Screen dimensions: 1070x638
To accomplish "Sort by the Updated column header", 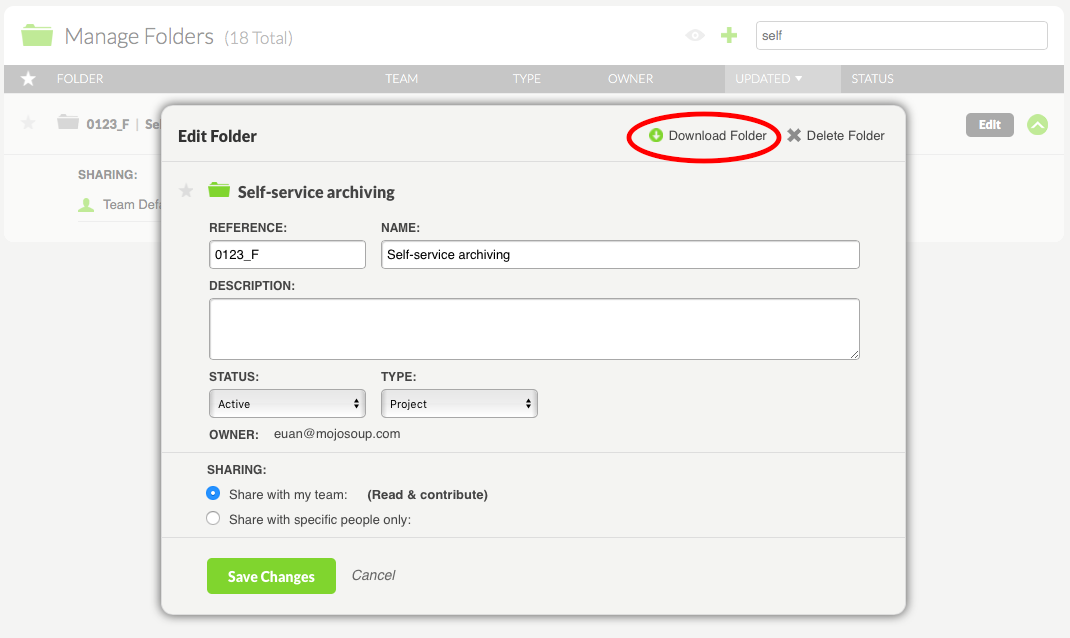I will point(768,79).
